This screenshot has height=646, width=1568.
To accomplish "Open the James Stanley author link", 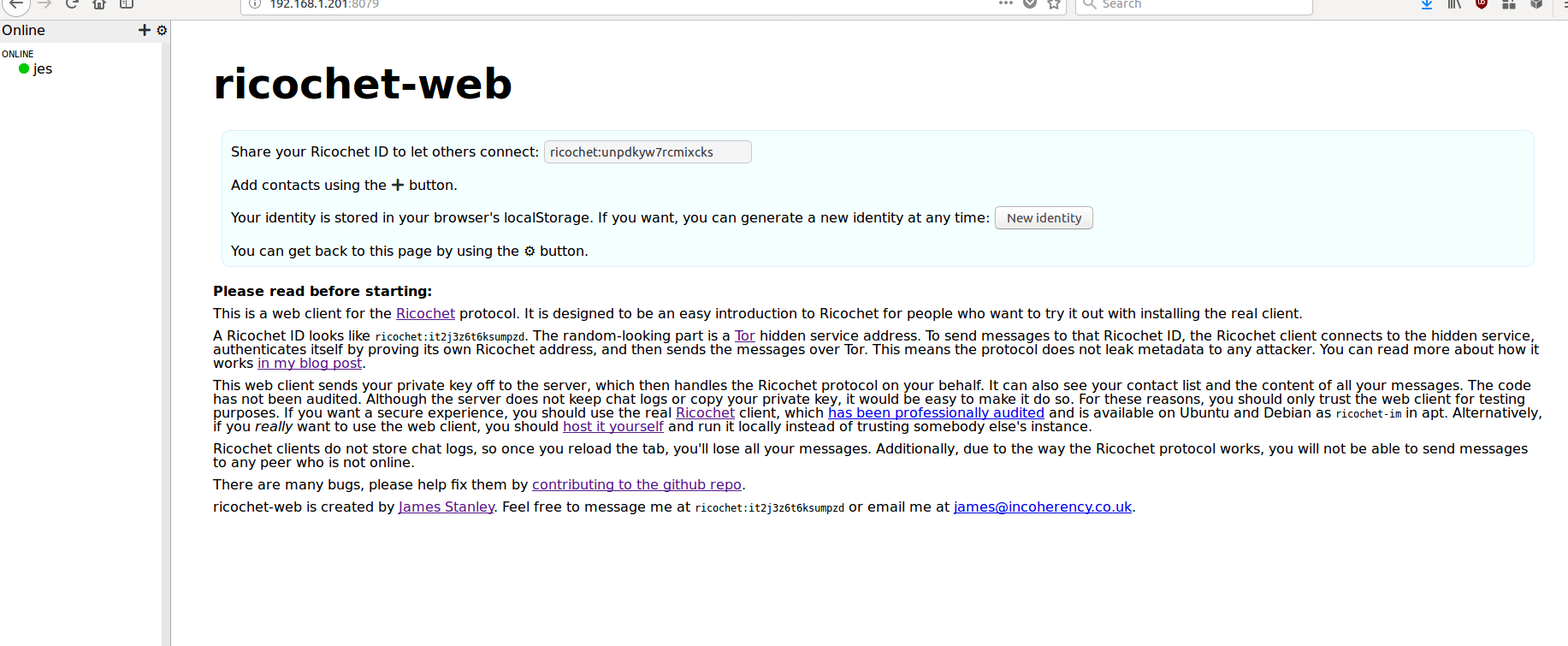I will (x=447, y=507).
